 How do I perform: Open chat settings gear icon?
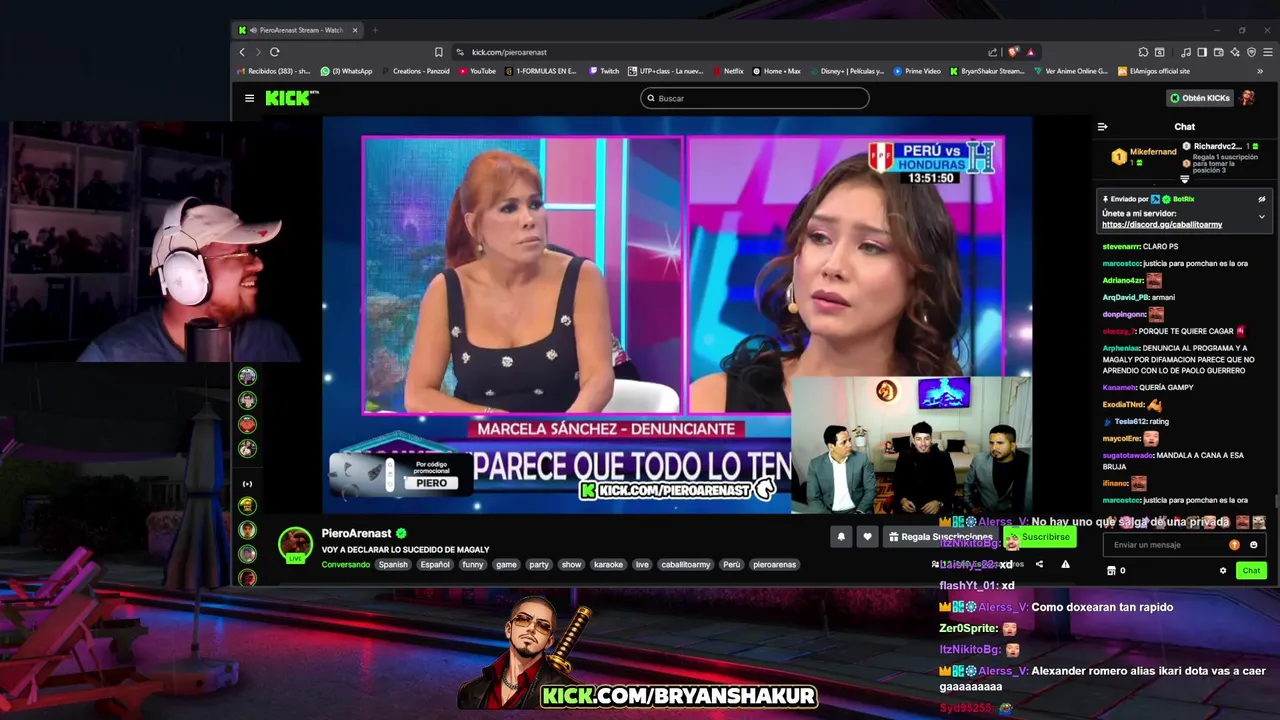pos(1223,571)
